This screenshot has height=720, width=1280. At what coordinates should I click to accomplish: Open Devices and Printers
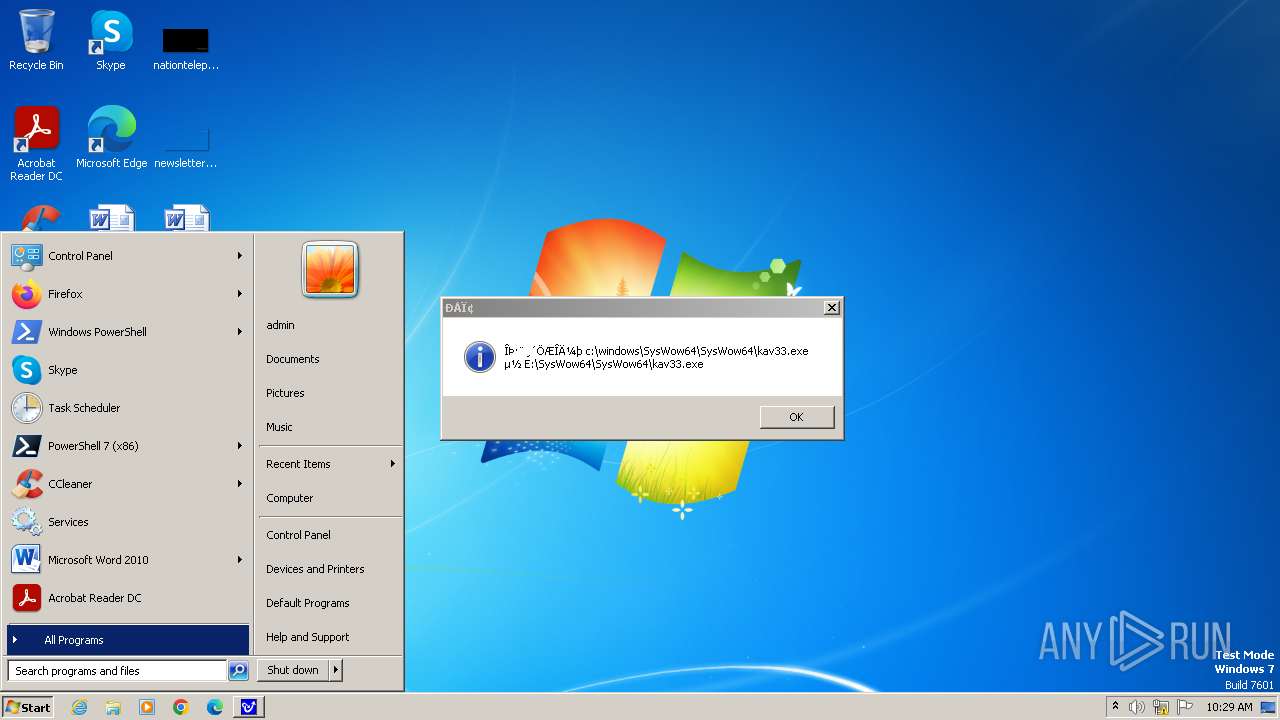point(315,569)
